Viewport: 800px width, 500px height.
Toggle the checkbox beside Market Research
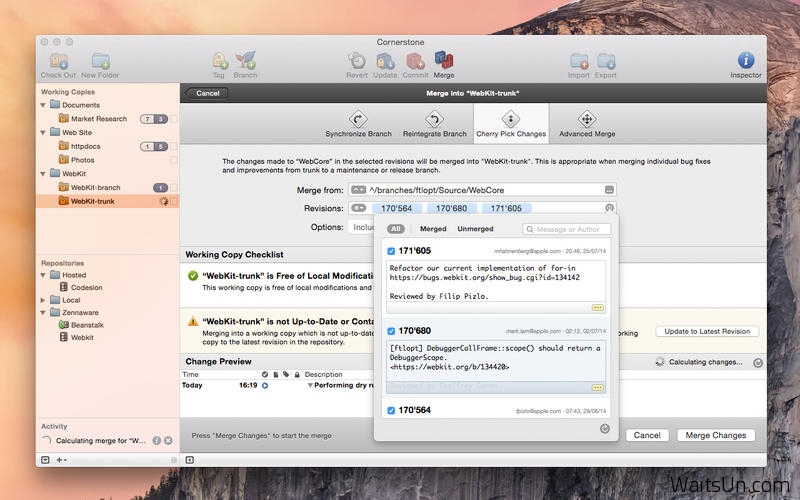tap(173, 119)
